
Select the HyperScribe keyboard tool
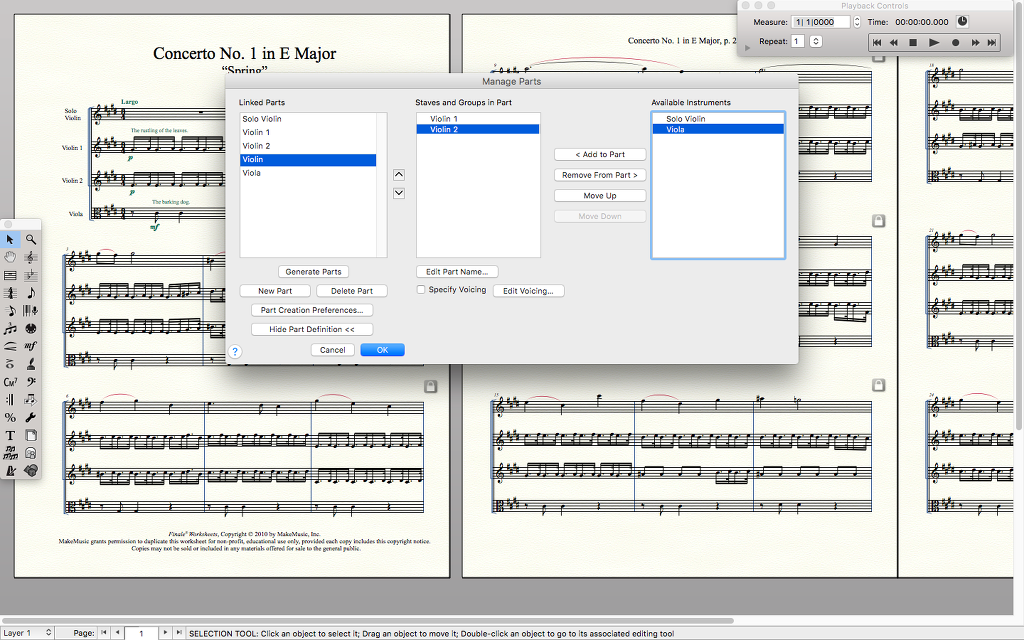pyautogui.click(x=31, y=311)
